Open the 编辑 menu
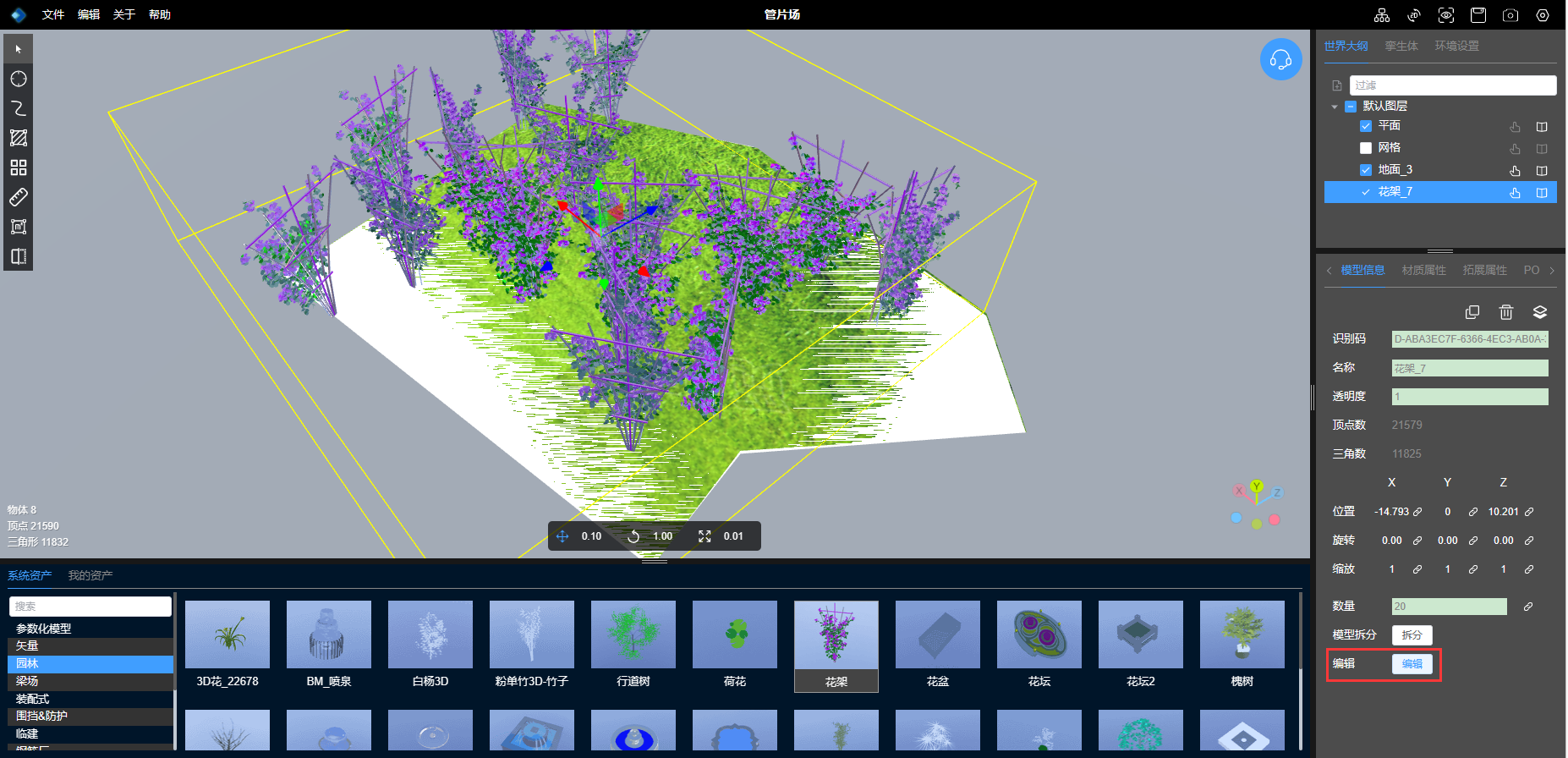Screen dimensions: 1568x758 (89, 15)
